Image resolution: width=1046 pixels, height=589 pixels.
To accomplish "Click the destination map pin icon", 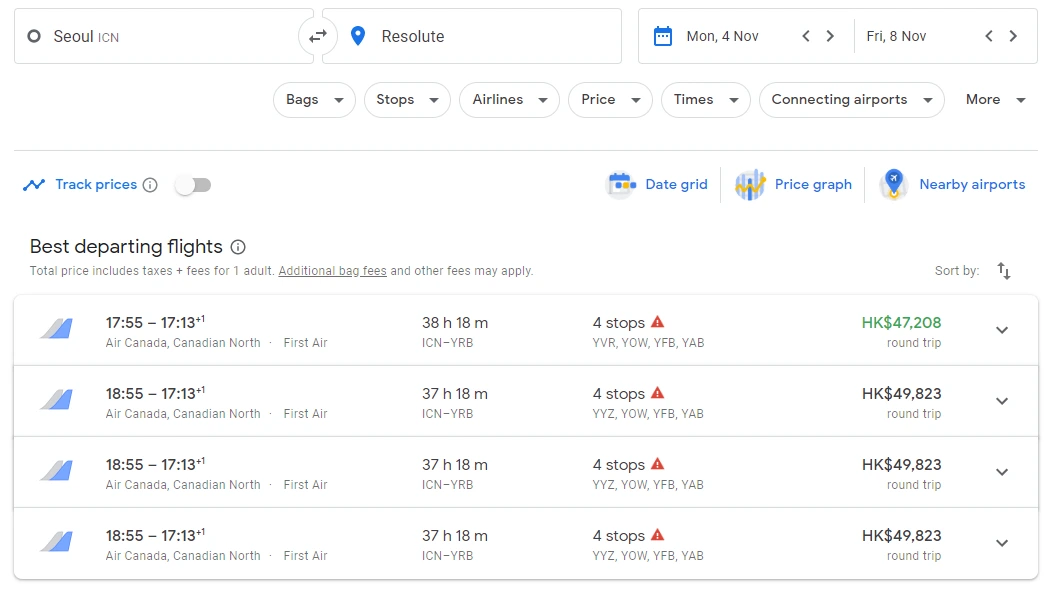I will (x=358, y=36).
